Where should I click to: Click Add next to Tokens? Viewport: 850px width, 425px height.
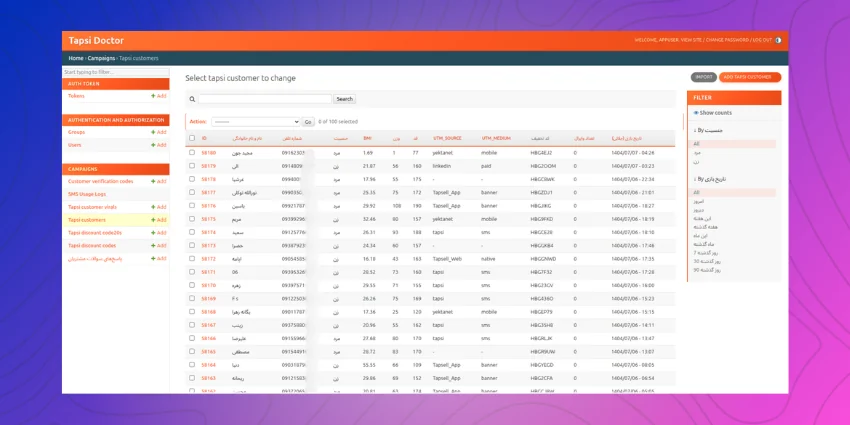[x=159, y=96]
